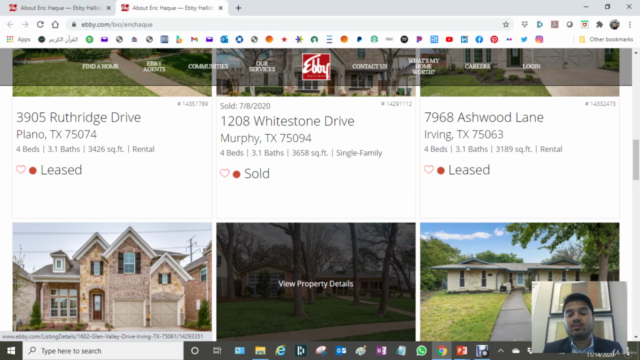Viewport: 640px width, 360px height.
Task: Open 7968 Ashwood Lane listing title
Action: click(x=484, y=117)
